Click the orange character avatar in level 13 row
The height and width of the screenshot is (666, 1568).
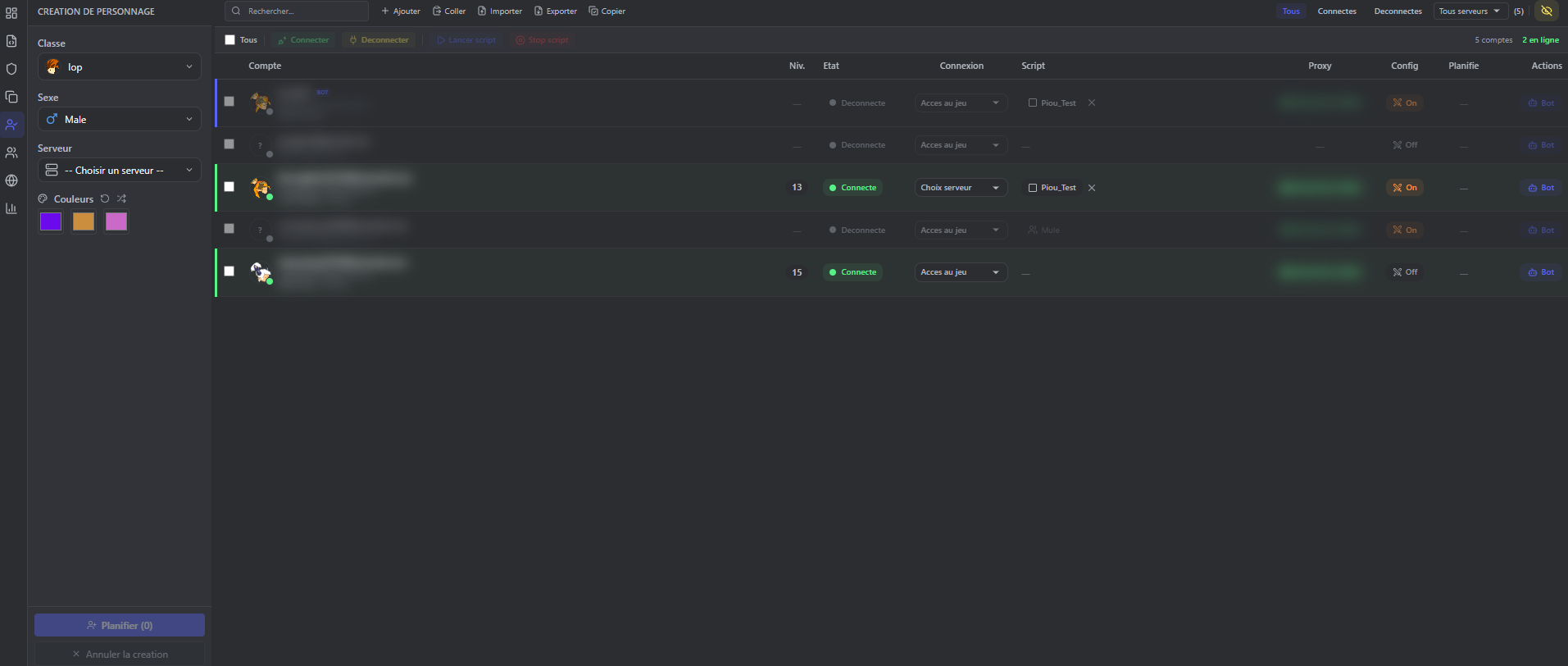coord(261,188)
